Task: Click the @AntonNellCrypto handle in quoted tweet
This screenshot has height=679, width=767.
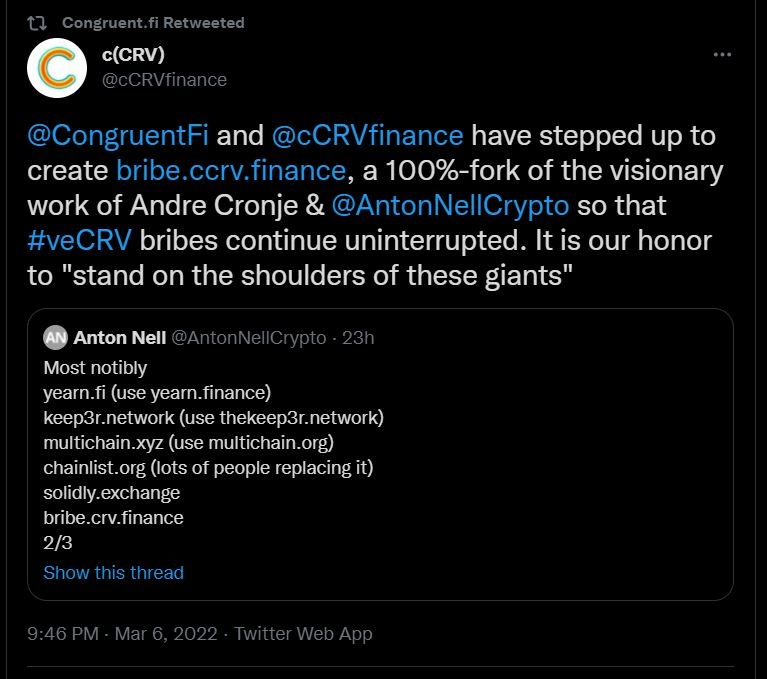Action: [249, 338]
